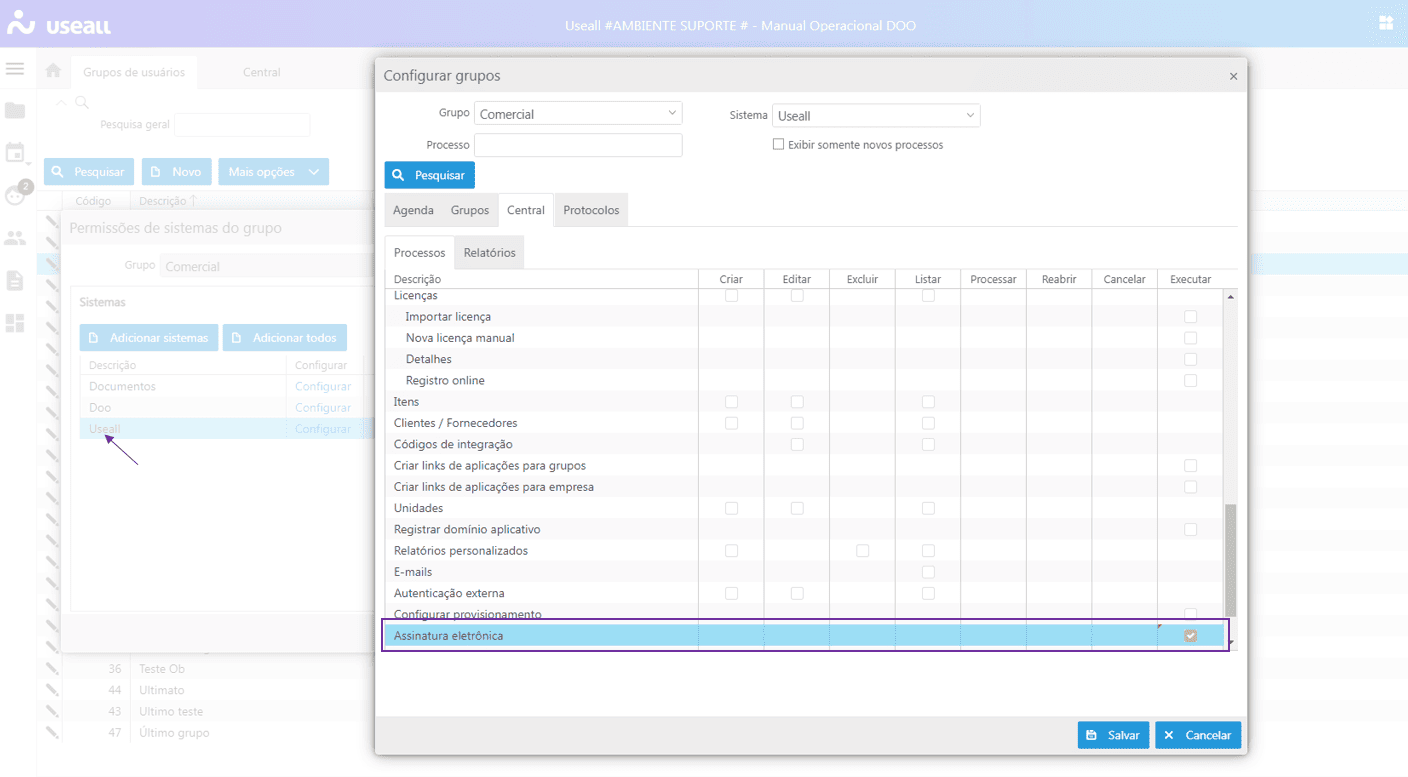Click the blue Pesquisar button in dialog
This screenshot has height=777, width=1408.
(429, 175)
